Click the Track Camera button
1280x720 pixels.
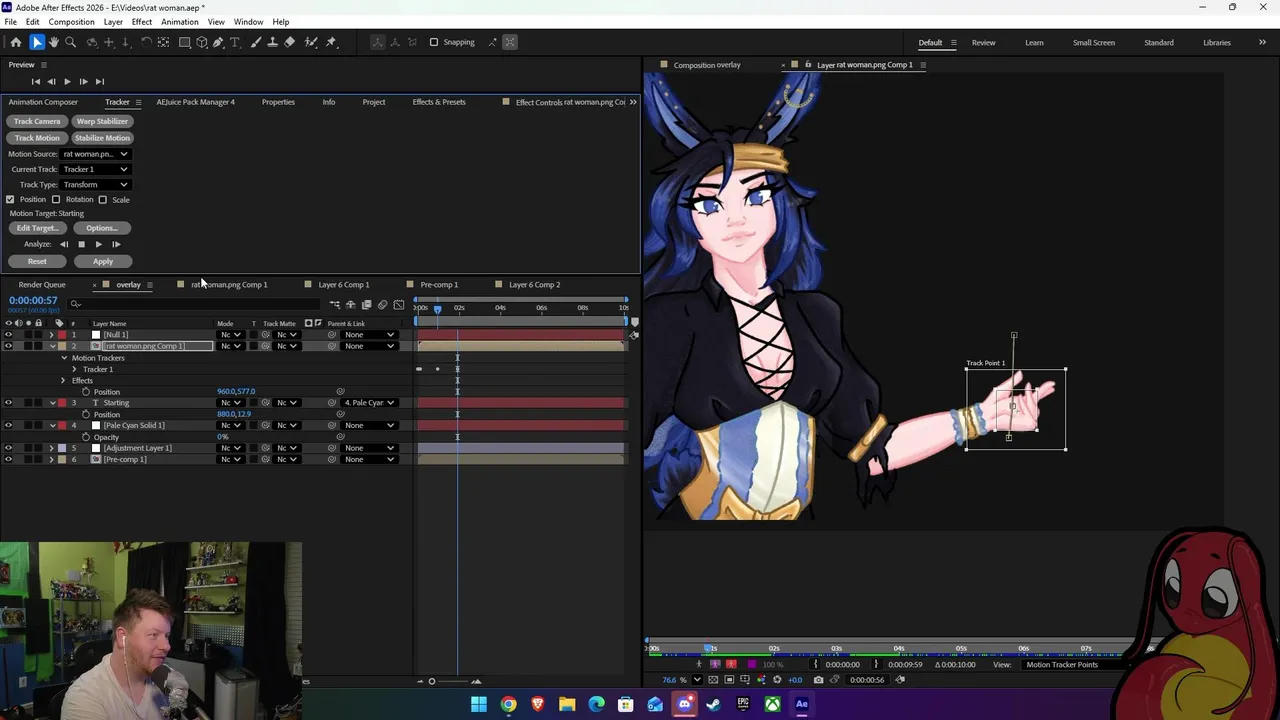[37, 122]
